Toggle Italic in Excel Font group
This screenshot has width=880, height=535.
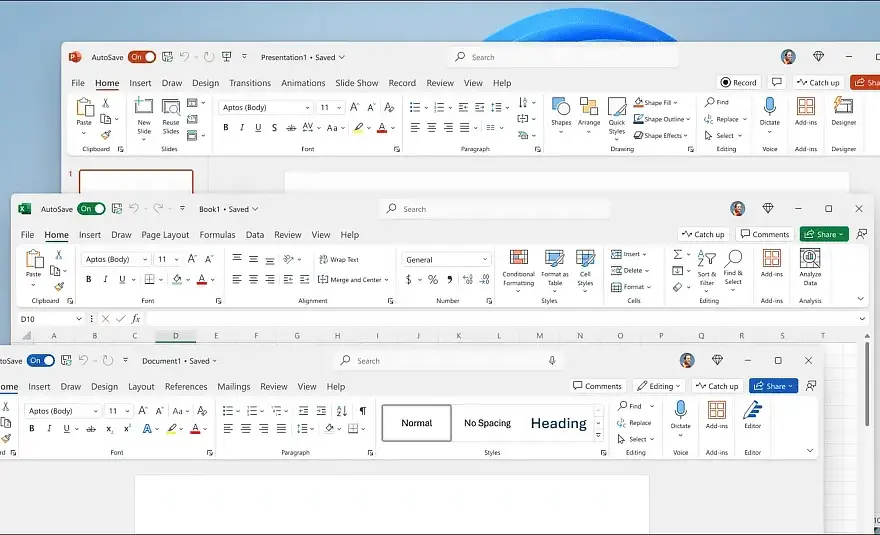(x=105, y=280)
